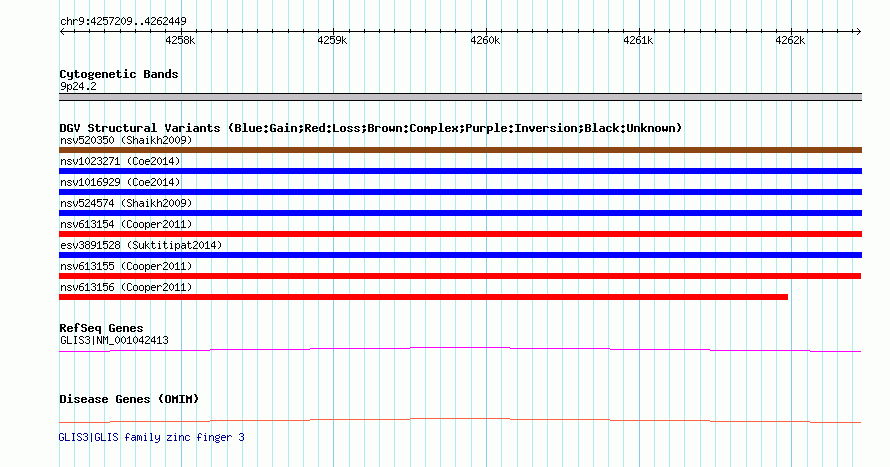Select the nsv1023271 (Coe2014) label

click(x=120, y=161)
